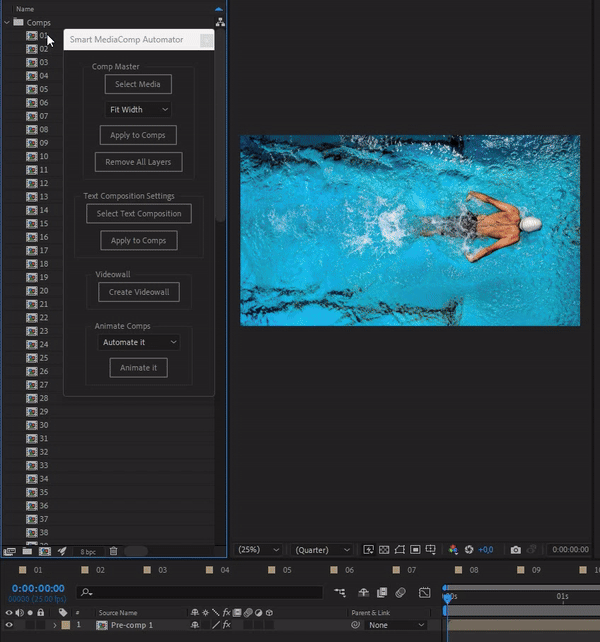The image size is (600, 642).
Task: Open the Fit Width dropdown
Action: (138, 110)
